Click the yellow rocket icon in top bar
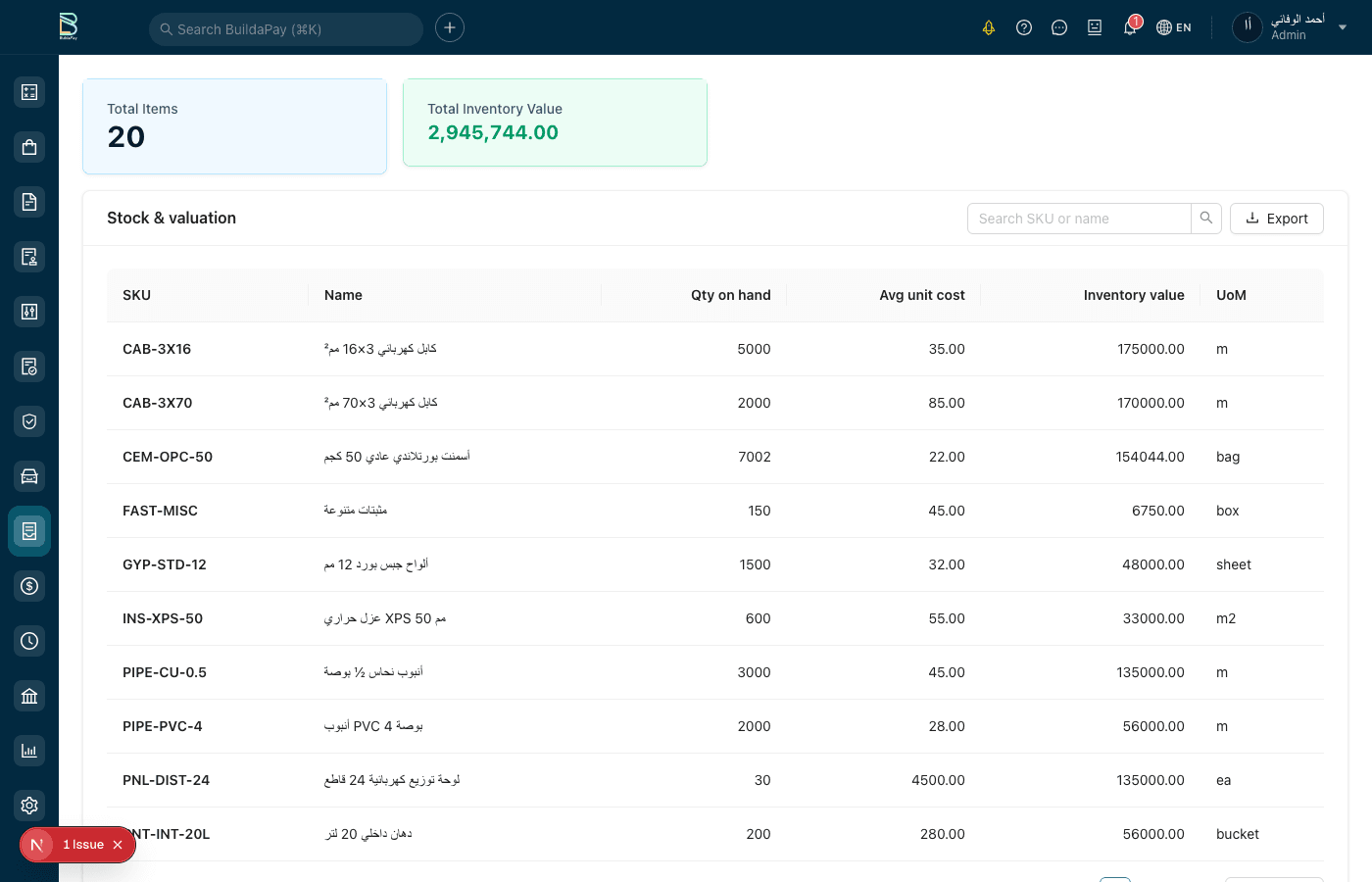 pyautogui.click(x=989, y=27)
